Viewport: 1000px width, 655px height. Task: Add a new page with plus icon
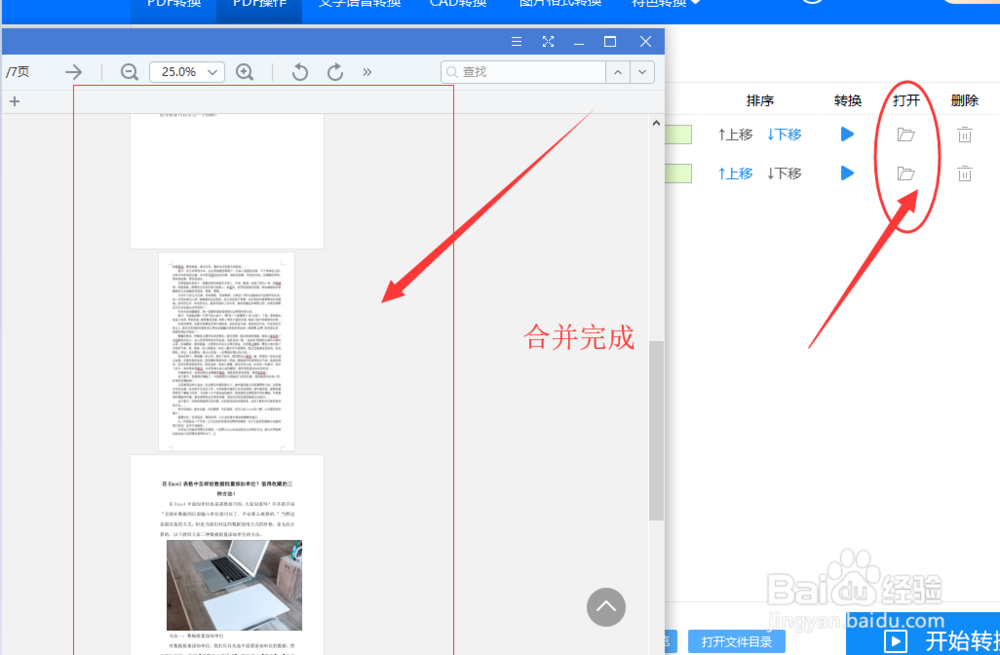tap(14, 101)
